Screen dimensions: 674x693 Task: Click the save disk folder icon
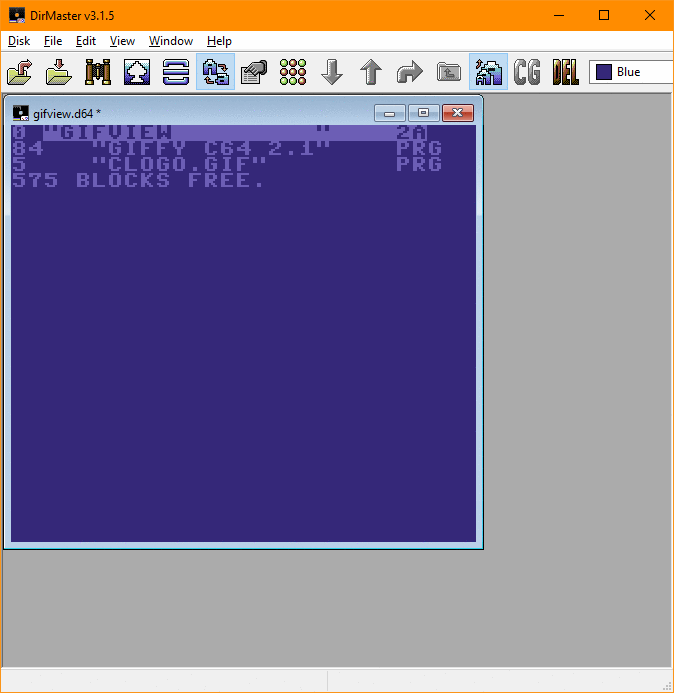point(59,72)
